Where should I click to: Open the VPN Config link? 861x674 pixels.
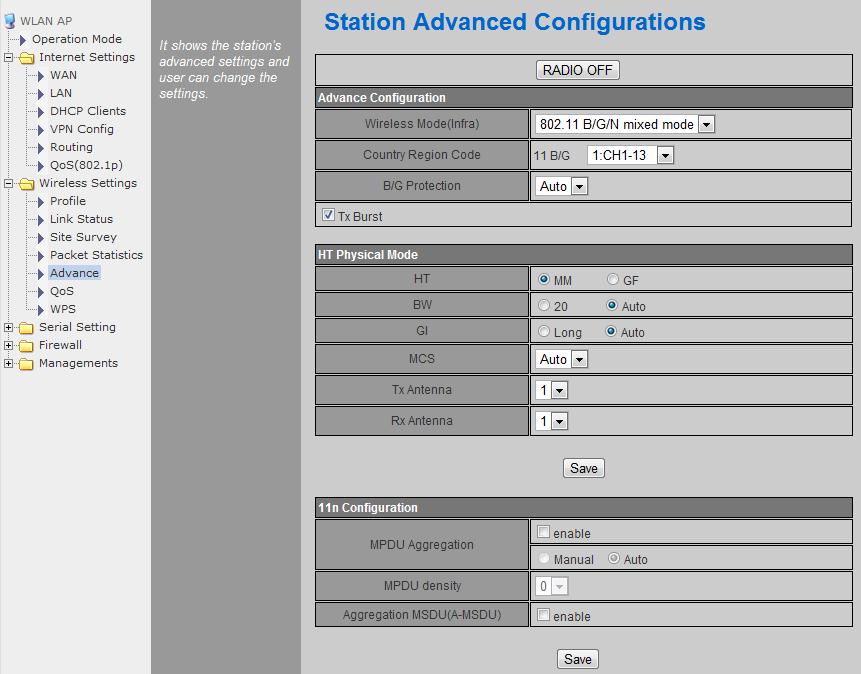coord(82,129)
